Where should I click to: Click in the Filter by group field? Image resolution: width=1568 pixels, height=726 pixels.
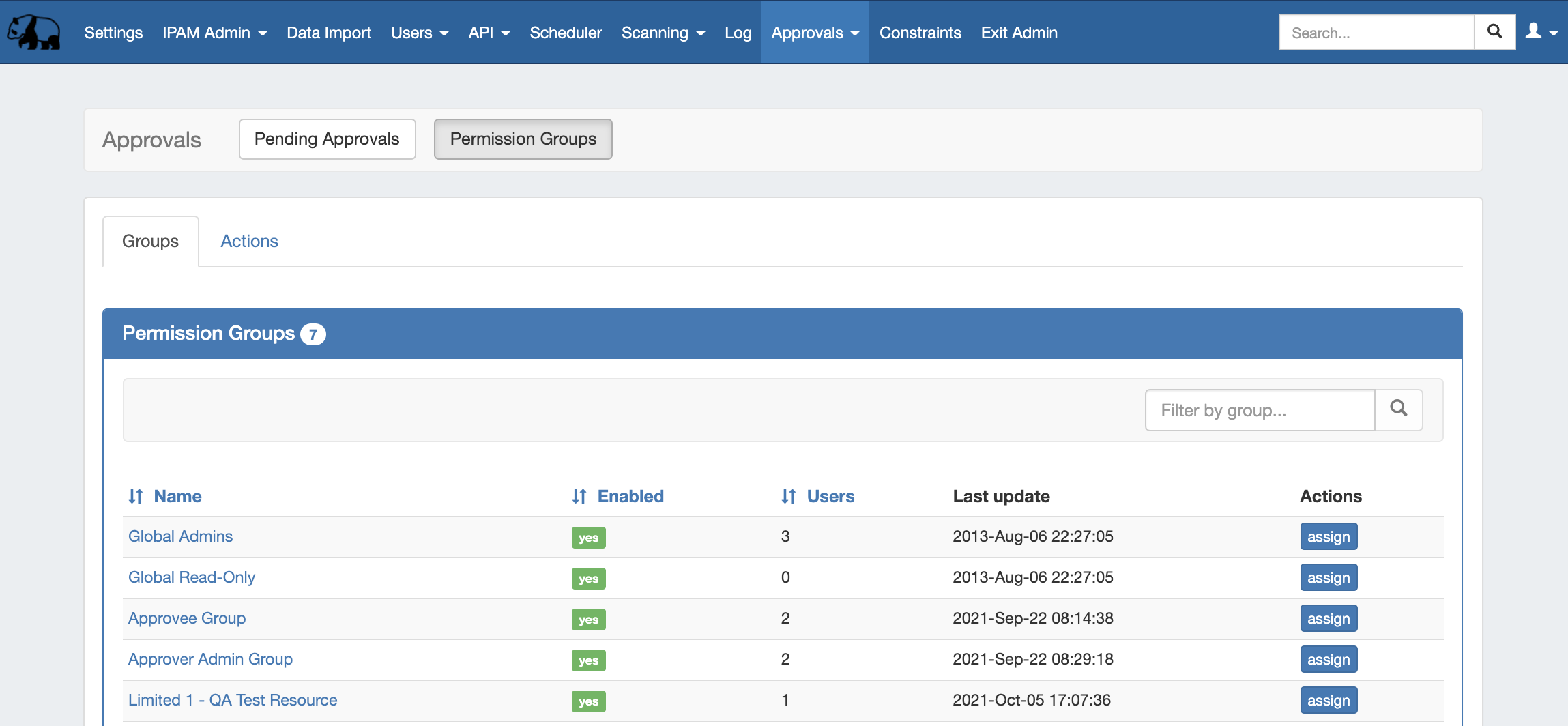coord(1259,410)
